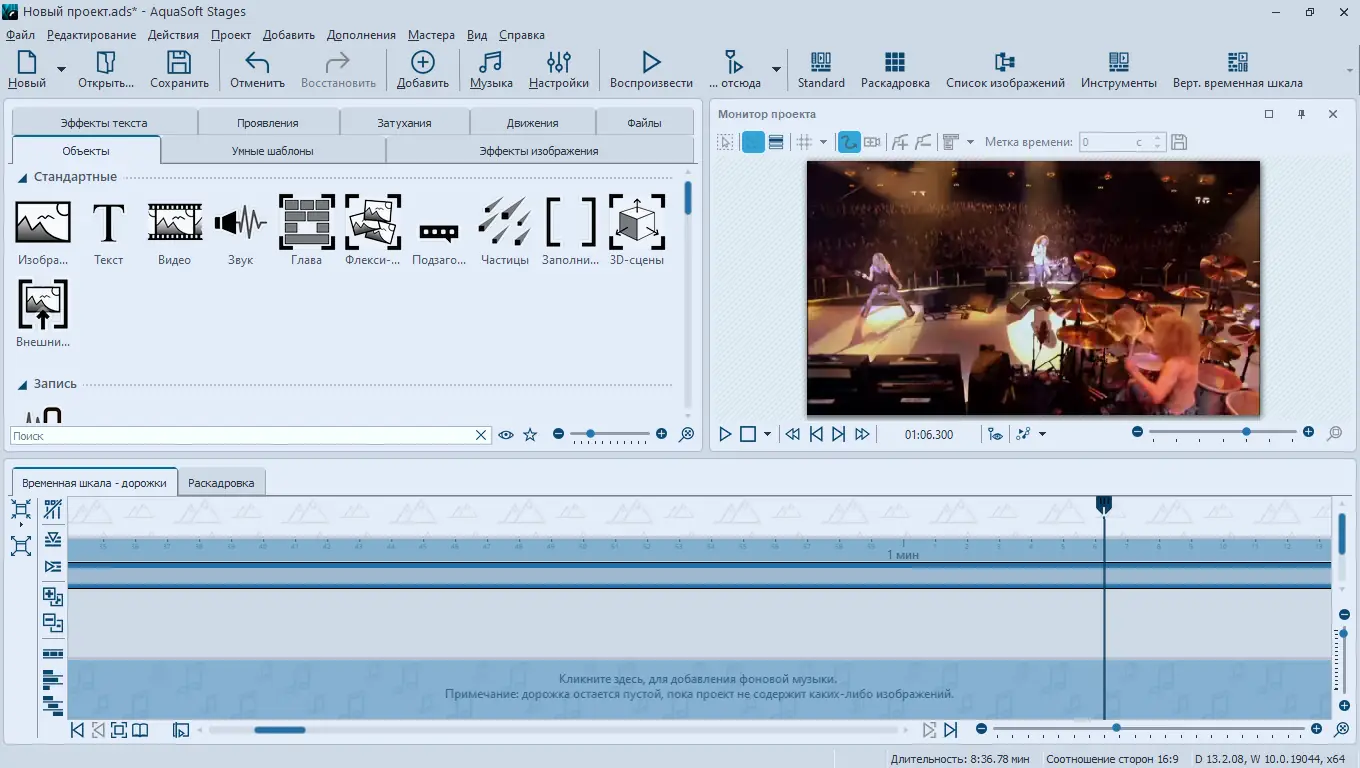Switch to the Раскадровка layout in toolbar
Screen dimensions: 1360x768
895,70
